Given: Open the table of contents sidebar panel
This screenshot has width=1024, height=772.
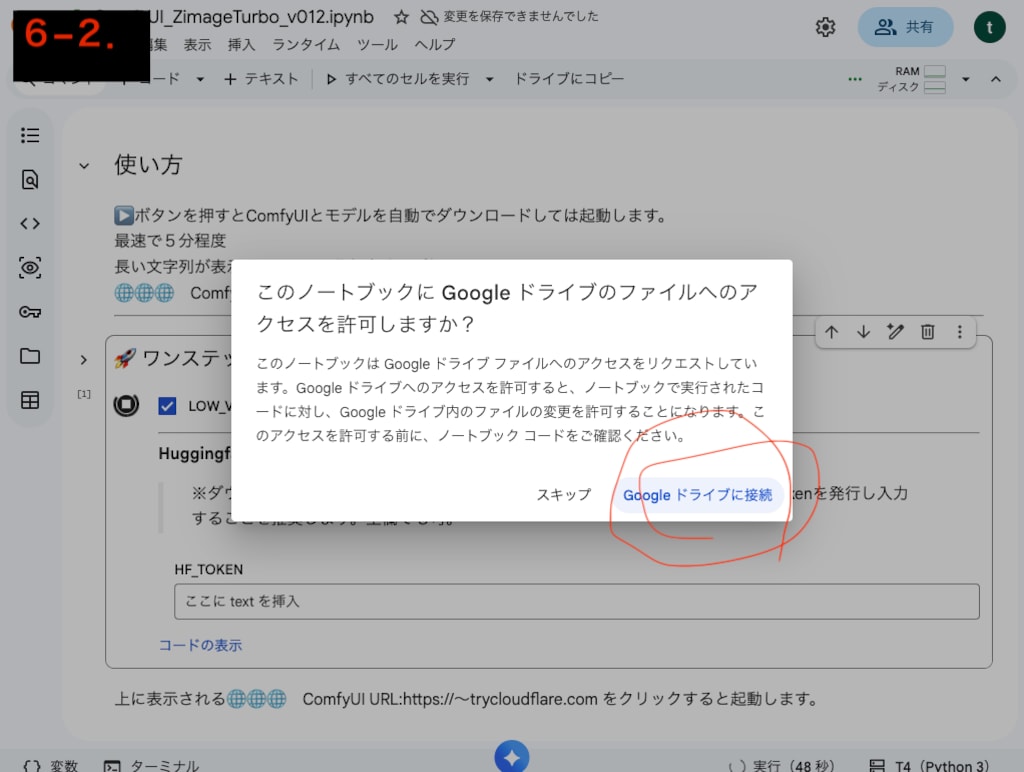Looking at the screenshot, I should (30, 135).
